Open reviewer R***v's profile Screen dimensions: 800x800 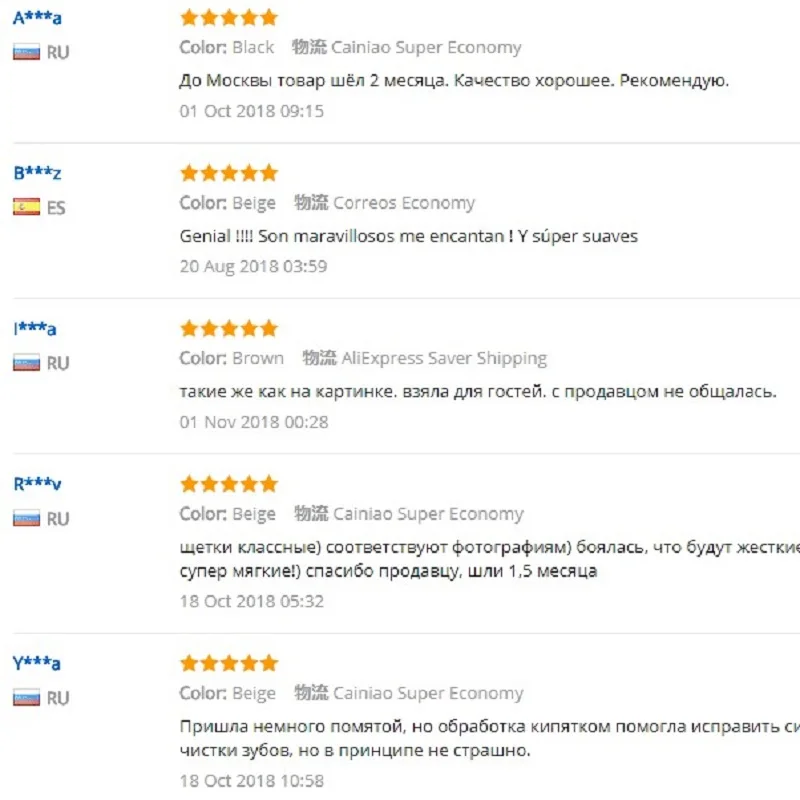coord(37,484)
